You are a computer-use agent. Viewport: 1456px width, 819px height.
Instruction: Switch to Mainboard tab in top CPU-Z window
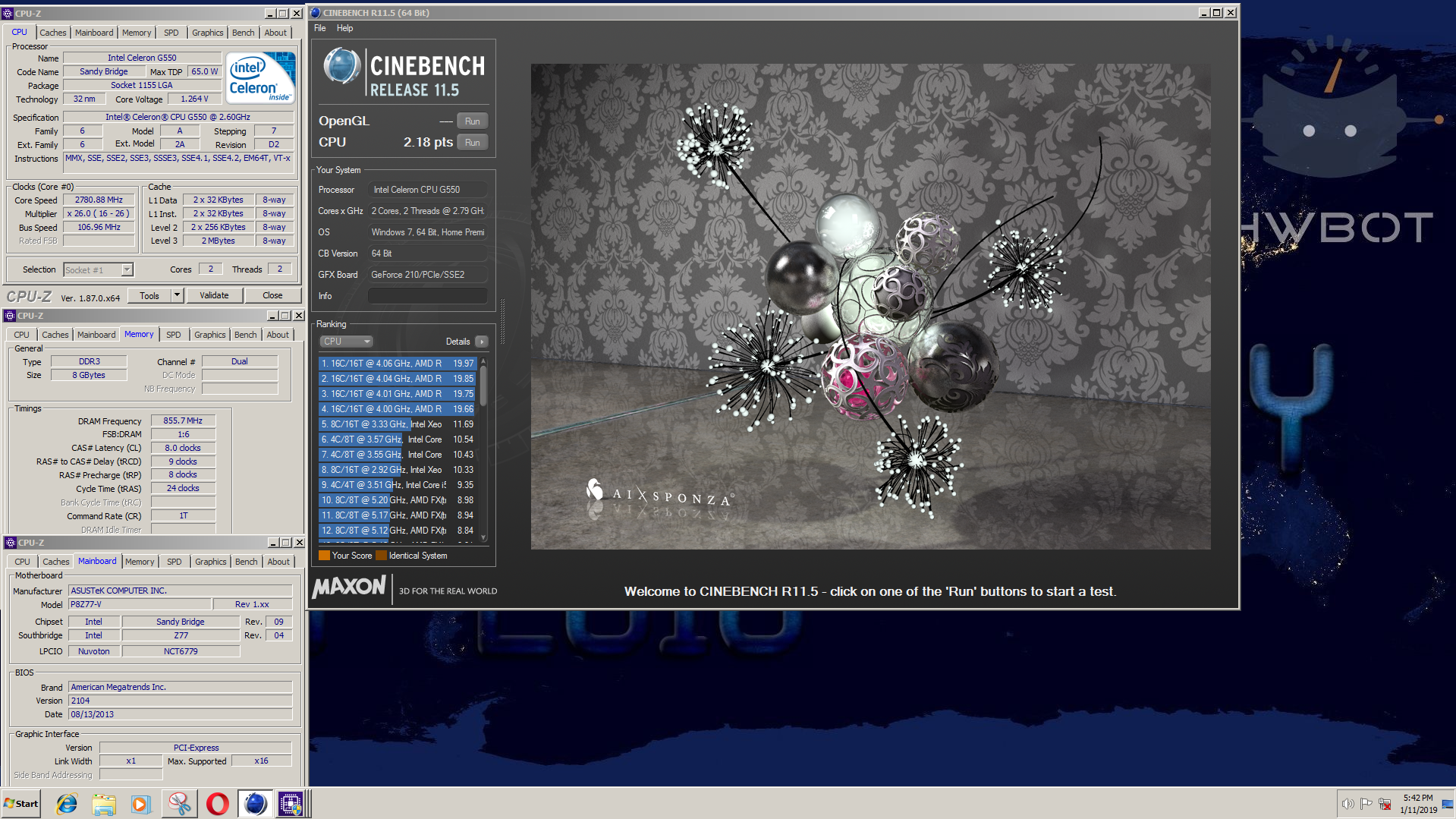(x=94, y=33)
